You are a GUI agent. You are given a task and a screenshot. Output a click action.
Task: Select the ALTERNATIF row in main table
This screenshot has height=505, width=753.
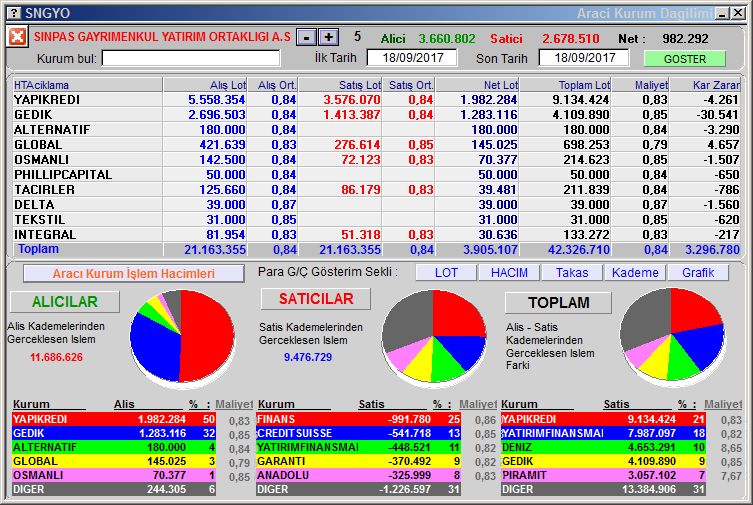pos(376,130)
